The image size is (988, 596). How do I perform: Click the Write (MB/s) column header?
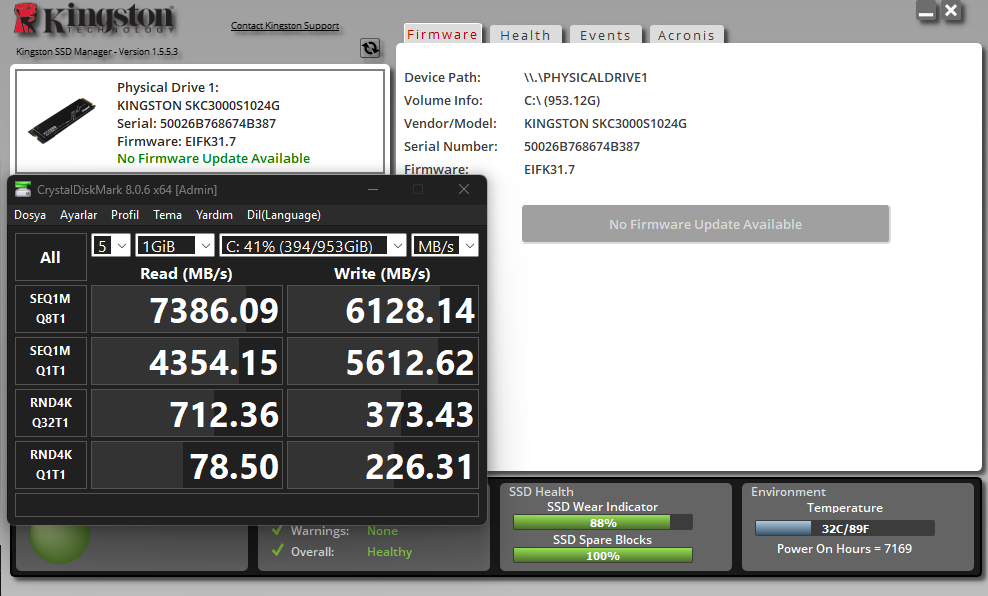(x=382, y=273)
